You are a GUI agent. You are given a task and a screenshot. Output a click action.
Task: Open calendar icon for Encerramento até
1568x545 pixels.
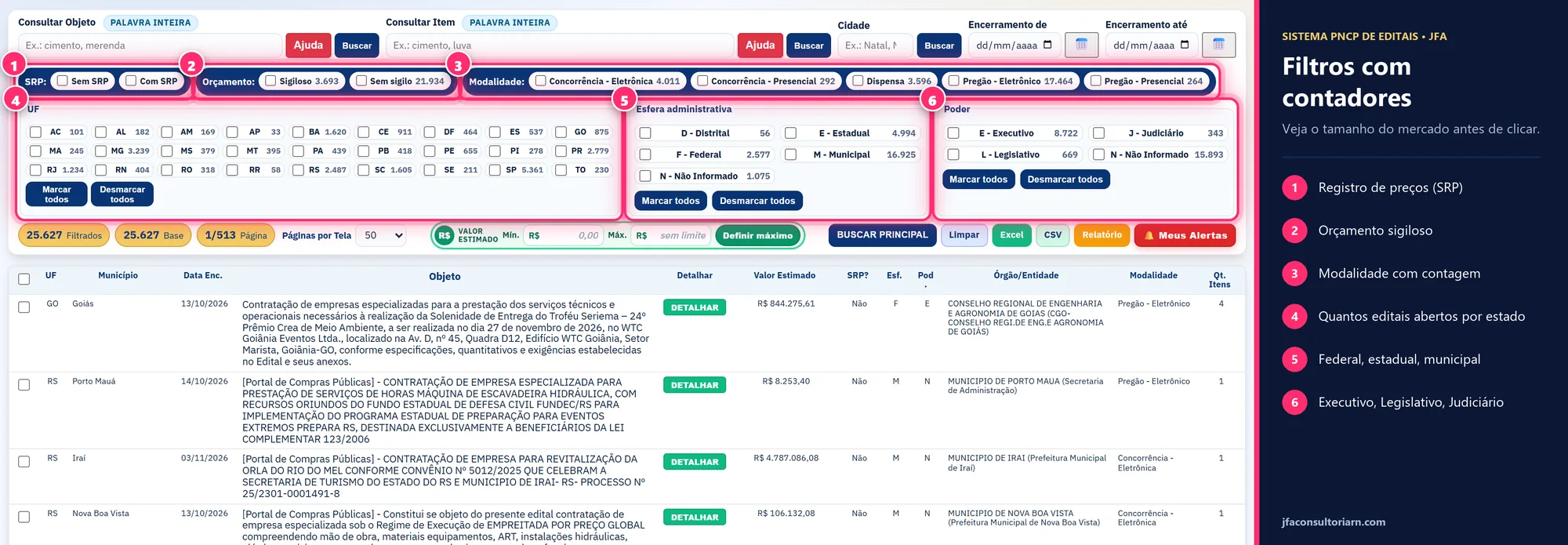(x=1218, y=45)
